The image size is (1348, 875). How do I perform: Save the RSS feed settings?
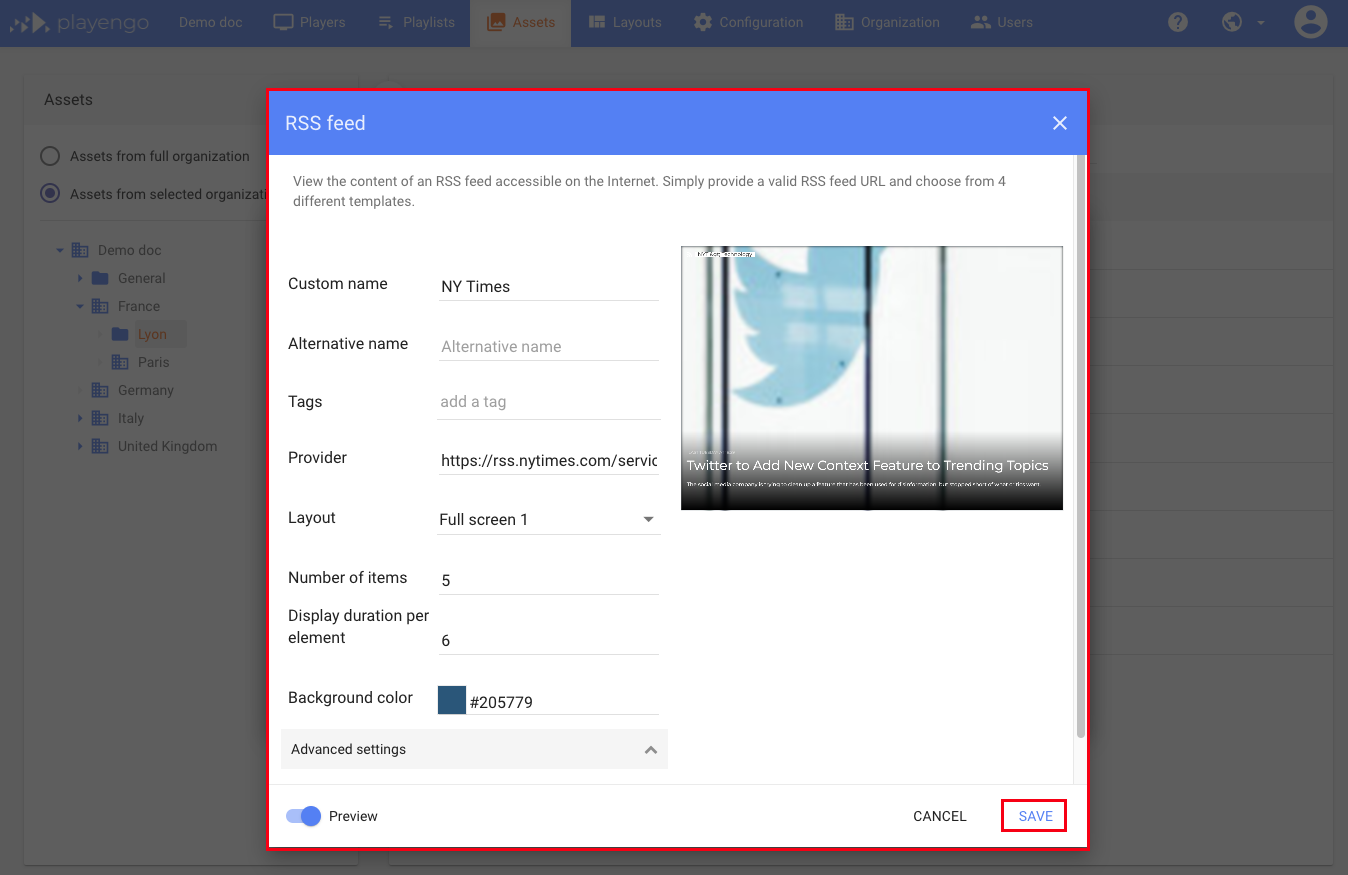(1035, 816)
